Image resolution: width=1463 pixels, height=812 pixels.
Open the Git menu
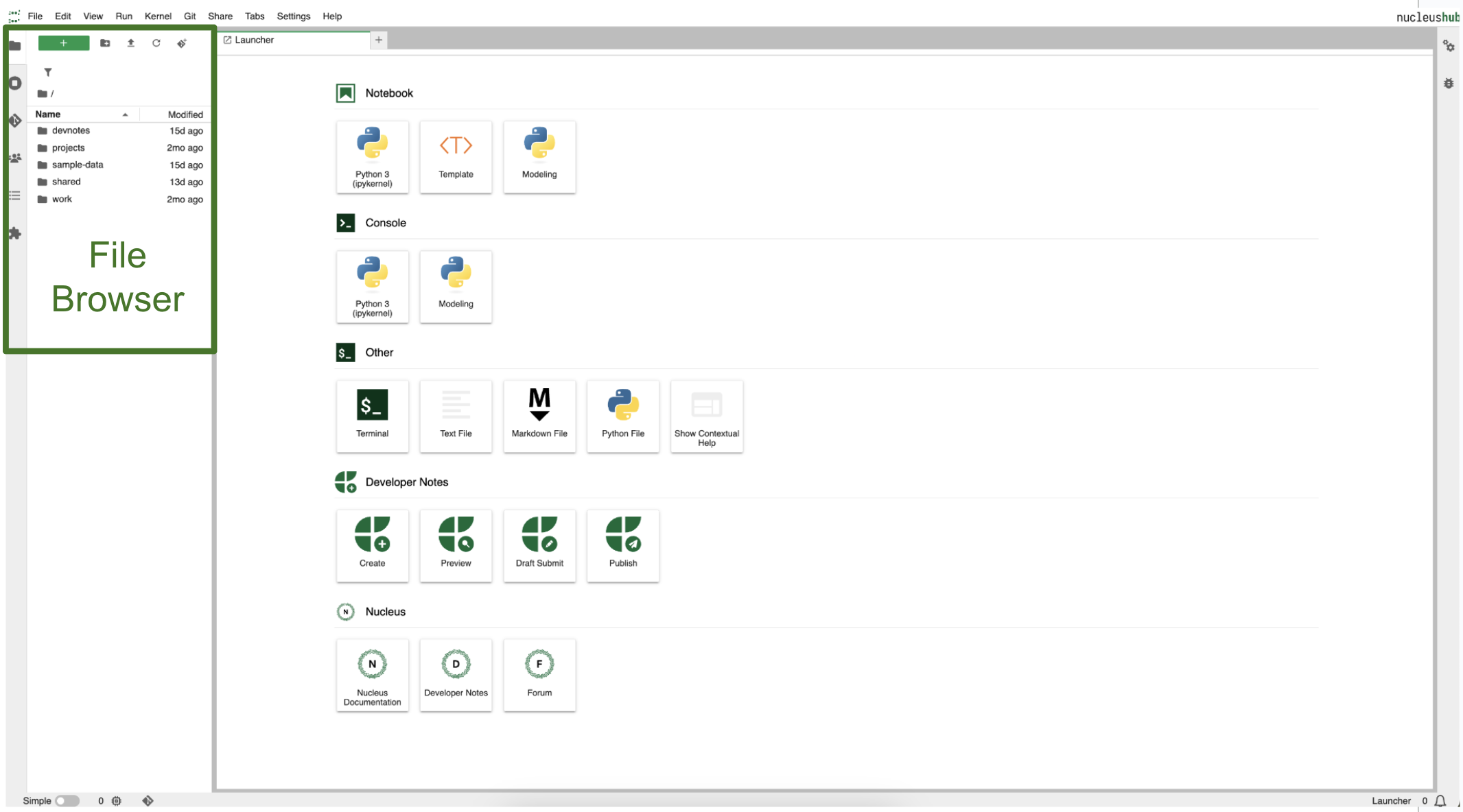[189, 16]
